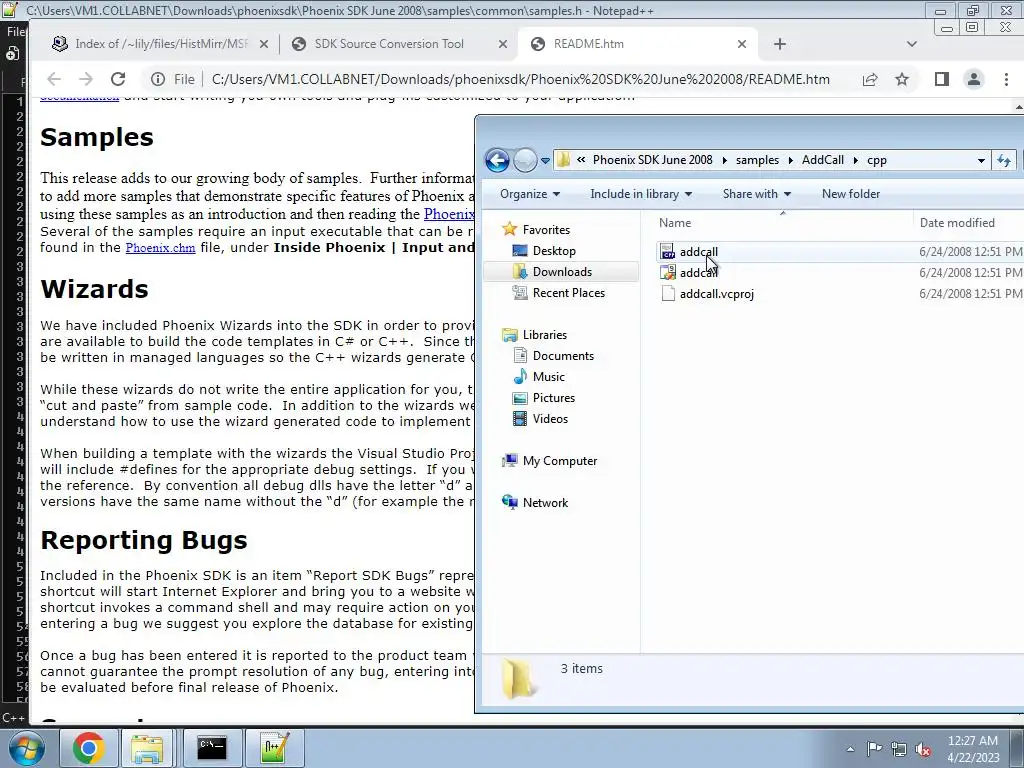Viewport: 1024px width, 768px height.
Task: Click the Chrome address bar URL
Action: (x=520, y=79)
